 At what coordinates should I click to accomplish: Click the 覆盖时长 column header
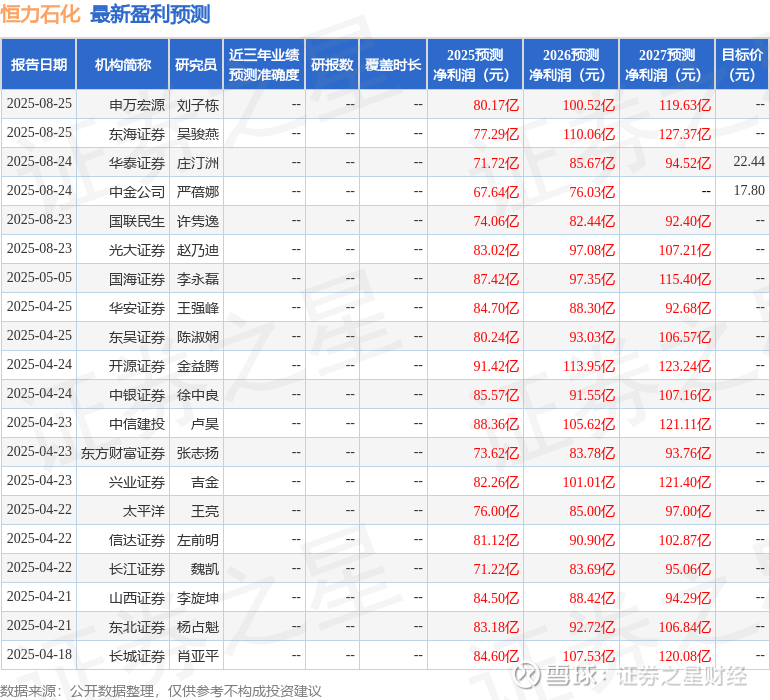pos(393,64)
